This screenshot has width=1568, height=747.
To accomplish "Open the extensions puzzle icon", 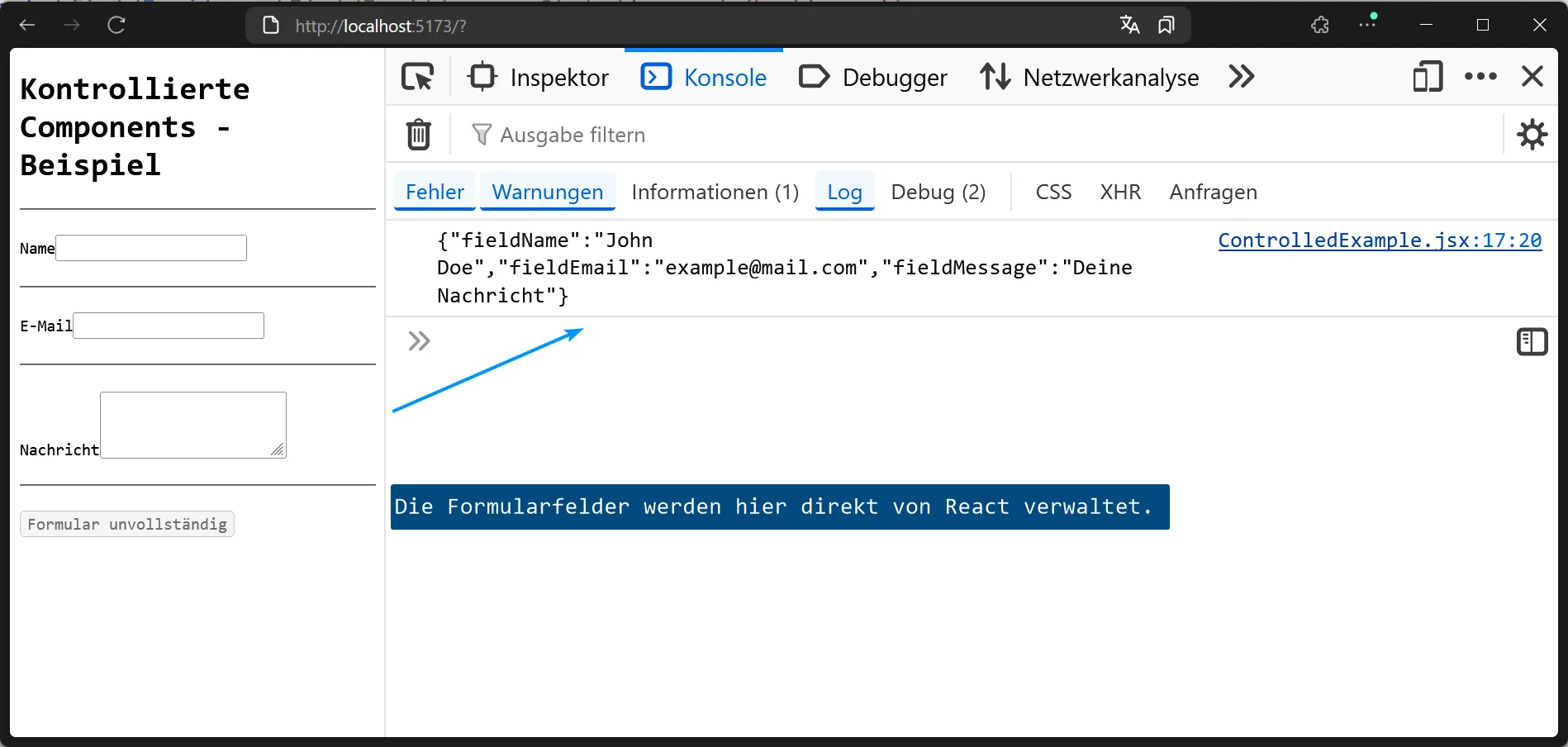I will [x=1320, y=25].
